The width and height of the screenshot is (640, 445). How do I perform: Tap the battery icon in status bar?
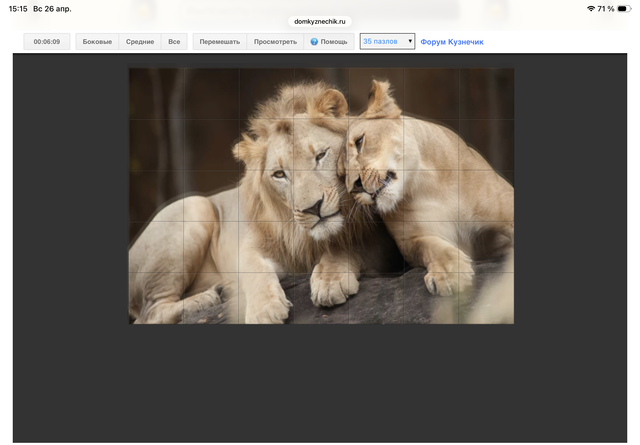(623, 8)
